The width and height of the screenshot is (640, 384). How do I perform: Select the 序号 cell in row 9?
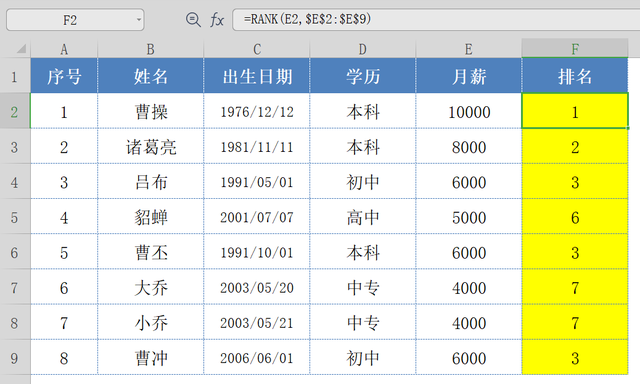pos(64,357)
